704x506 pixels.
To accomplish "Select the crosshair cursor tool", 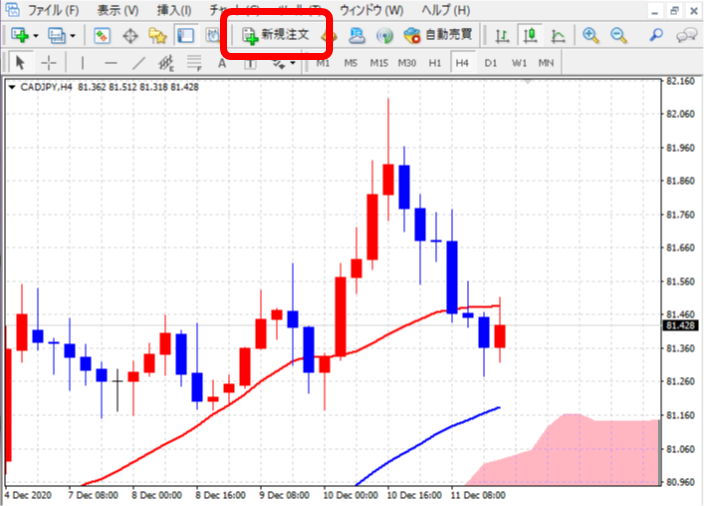I will [48, 63].
